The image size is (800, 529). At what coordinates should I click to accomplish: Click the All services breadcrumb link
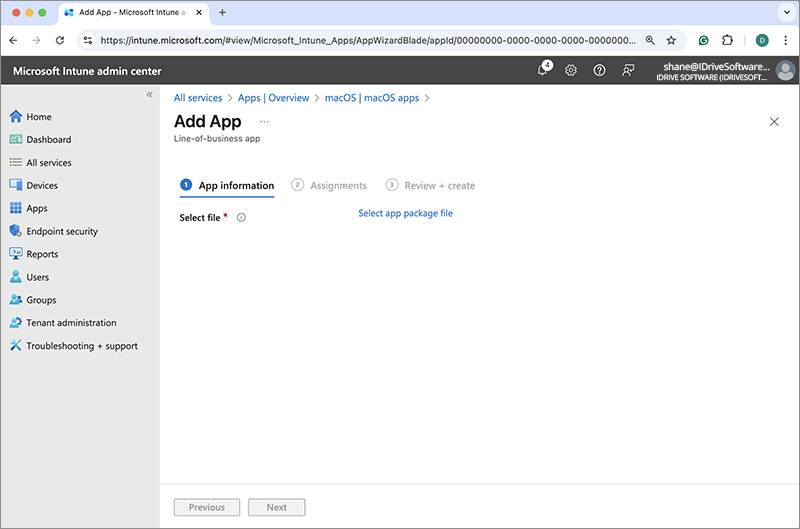click(198, 98)
